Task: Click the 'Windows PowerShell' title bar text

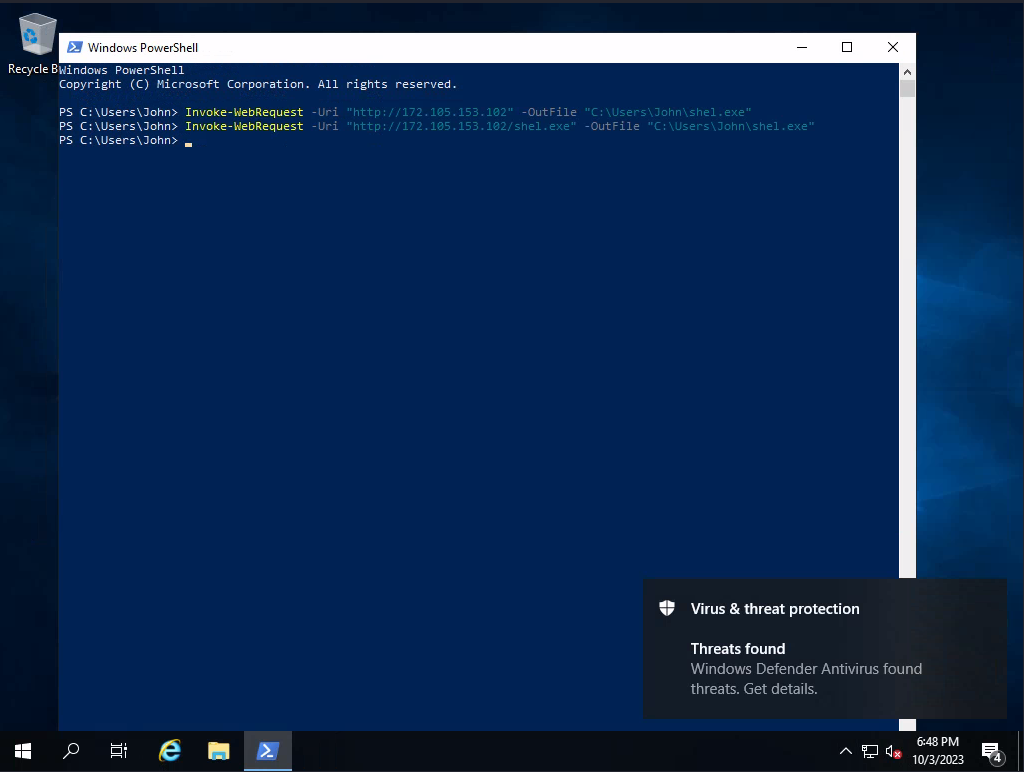Action: click(143, 48)
